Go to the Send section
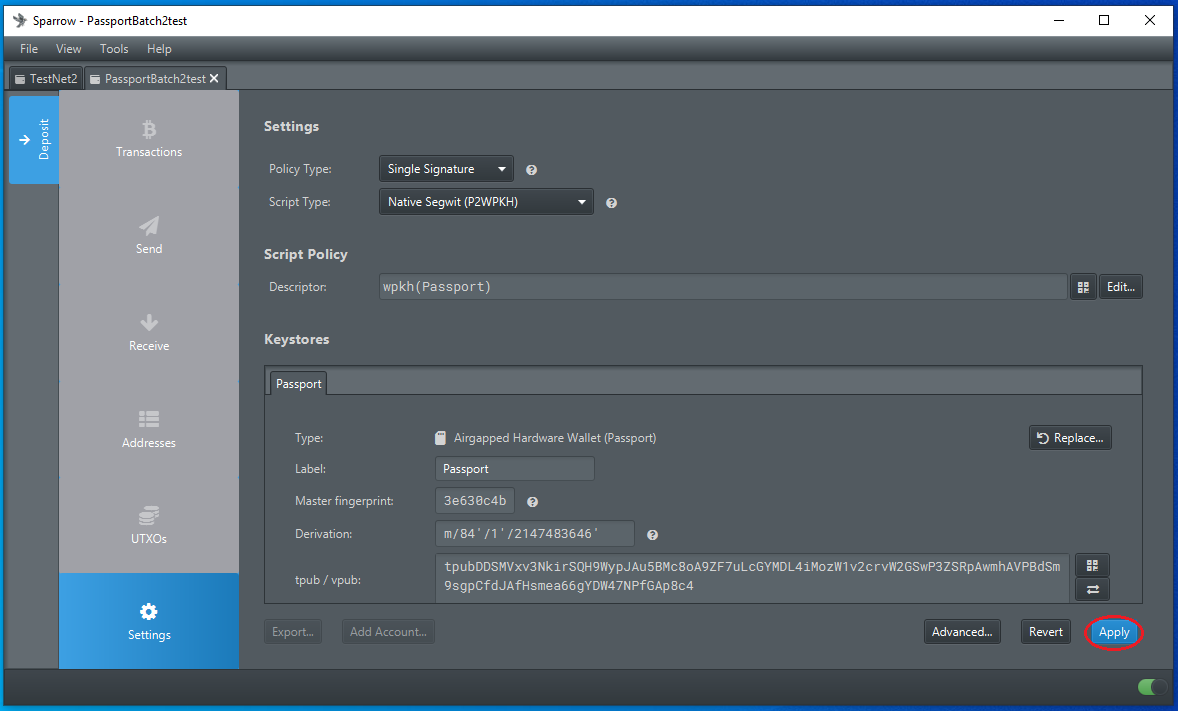The height and width of the screenshot is (711, 1178). [x=149, y=236]
